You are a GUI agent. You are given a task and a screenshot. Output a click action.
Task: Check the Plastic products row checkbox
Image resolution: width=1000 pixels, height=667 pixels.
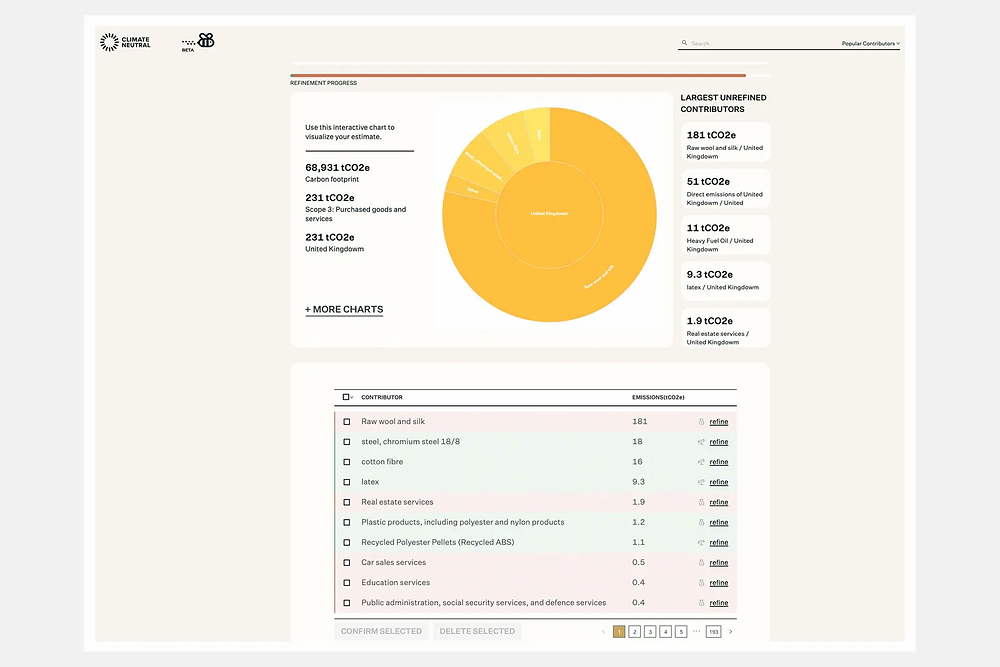click(x=347, y=522)
